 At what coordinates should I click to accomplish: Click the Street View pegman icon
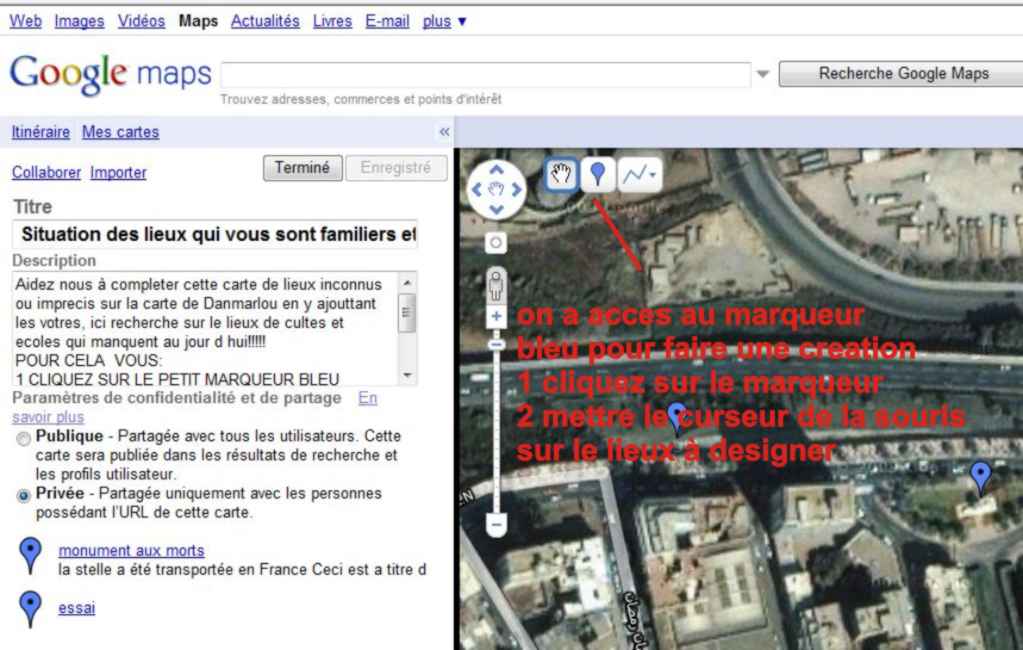click(x=497, y=285)
